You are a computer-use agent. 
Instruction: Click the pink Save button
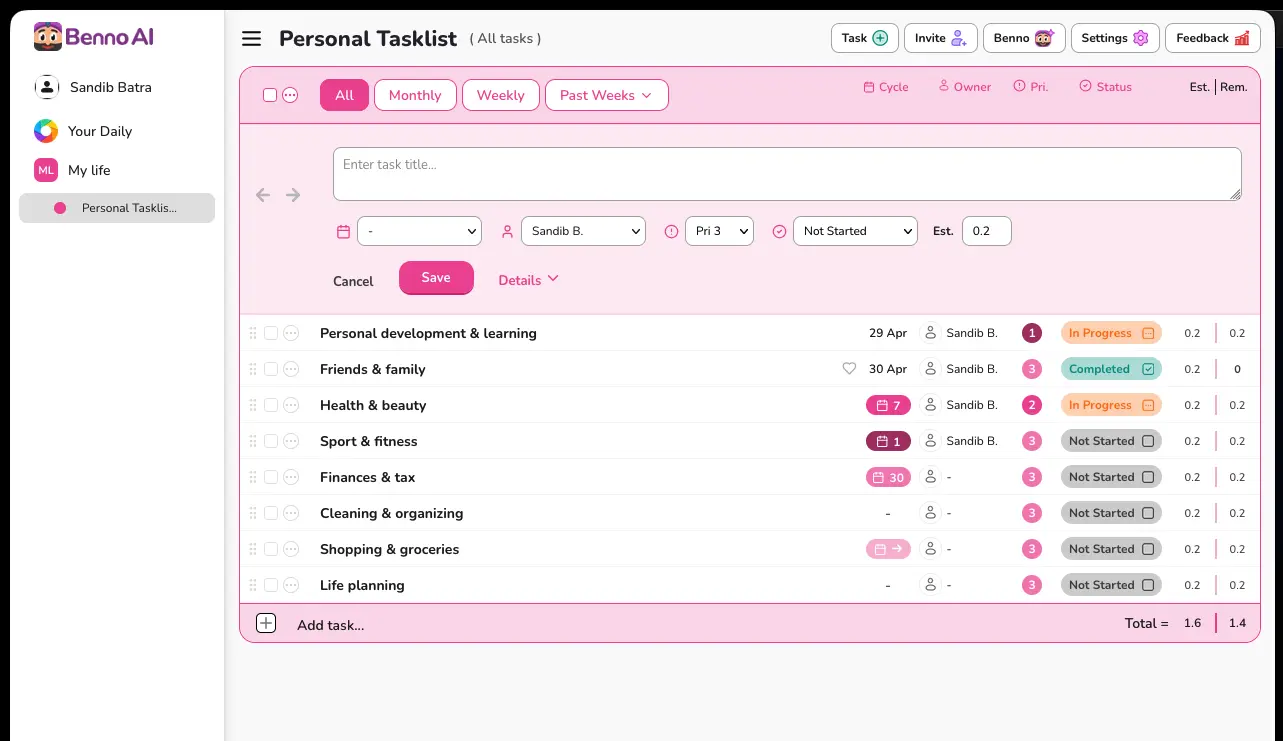tap(436, 278)
